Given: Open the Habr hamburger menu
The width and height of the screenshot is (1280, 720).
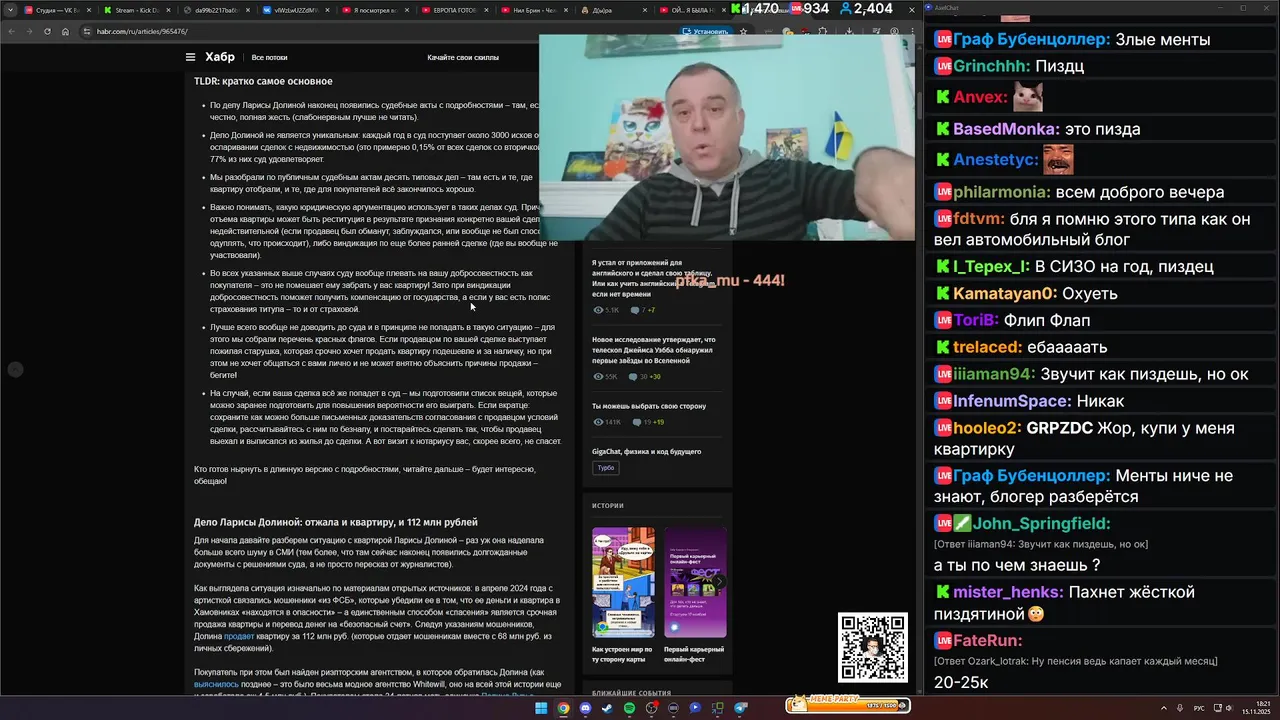Looking at the screenshot, I should (190, 57).
